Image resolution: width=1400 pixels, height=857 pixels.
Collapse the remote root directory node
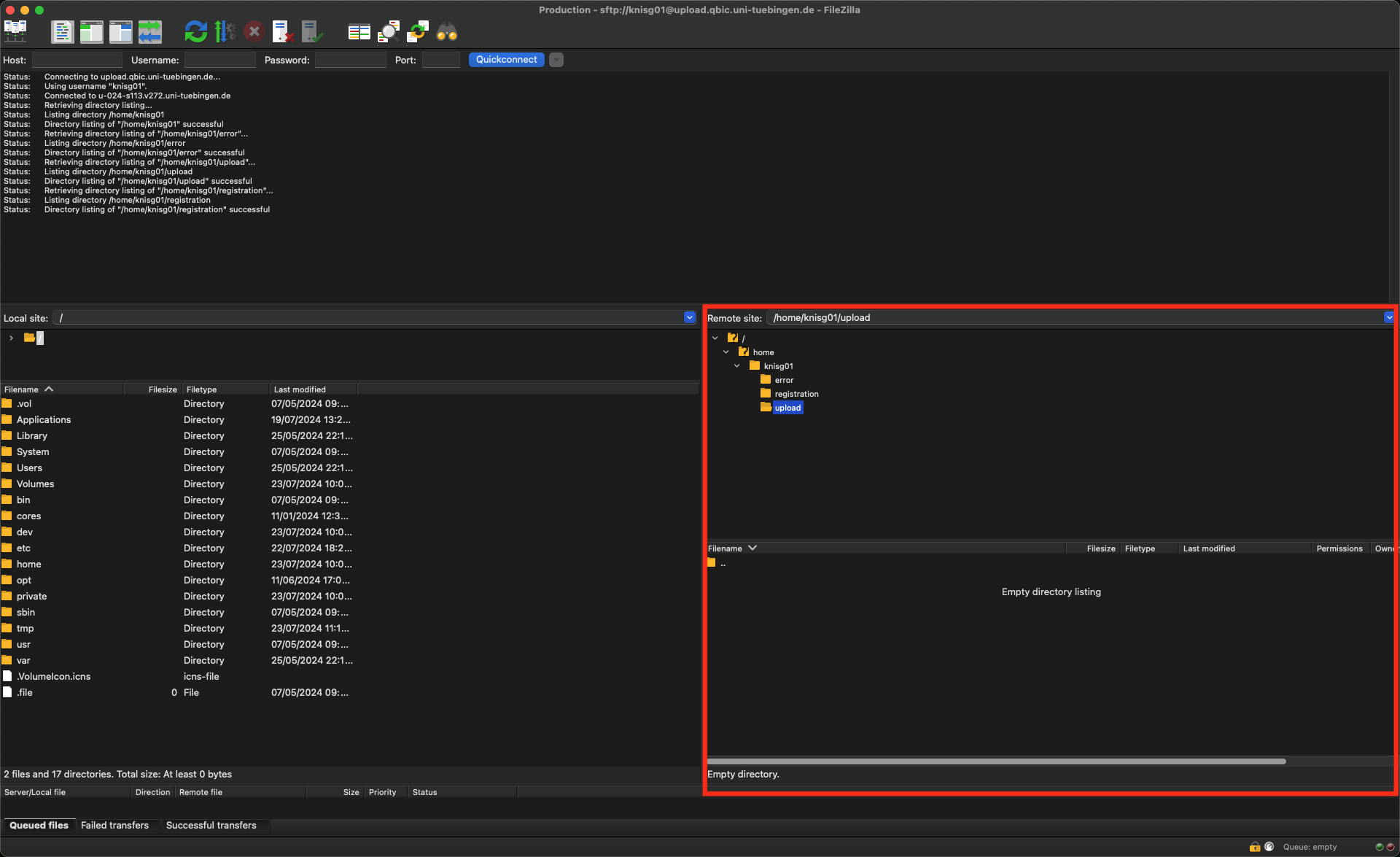pyautogui.click(x=715, y=338)
